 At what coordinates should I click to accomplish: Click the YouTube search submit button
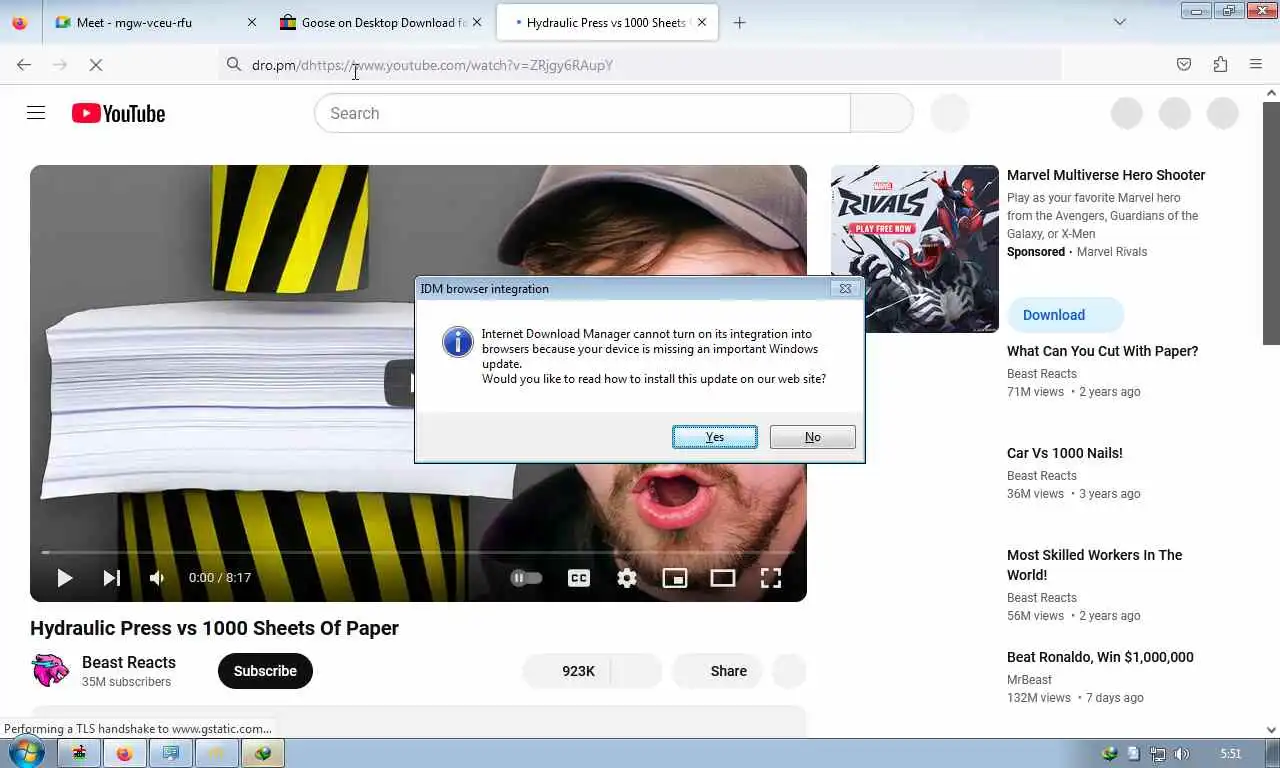point(881,113)
